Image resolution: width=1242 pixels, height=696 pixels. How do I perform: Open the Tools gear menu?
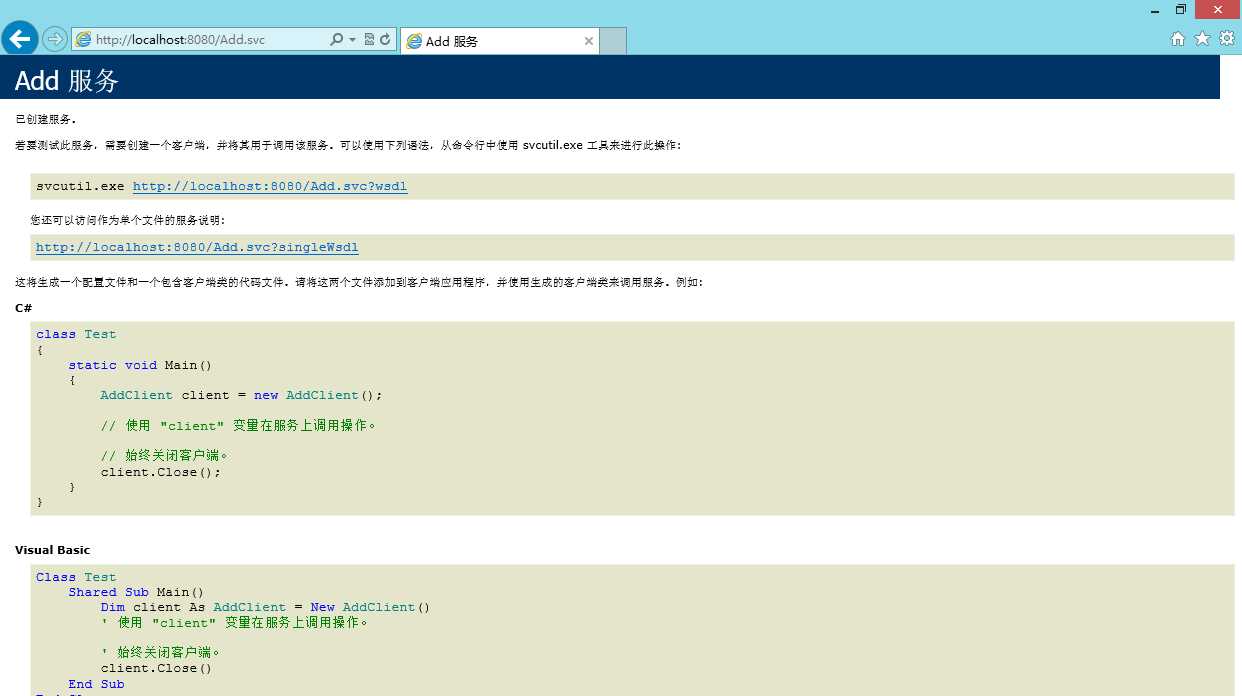[1227, 38]
